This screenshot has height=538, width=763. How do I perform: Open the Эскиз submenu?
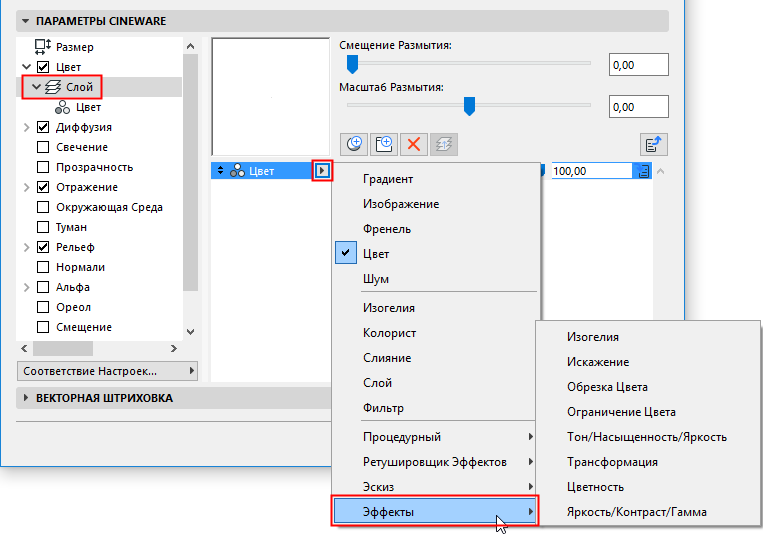(x=436, y=486)
